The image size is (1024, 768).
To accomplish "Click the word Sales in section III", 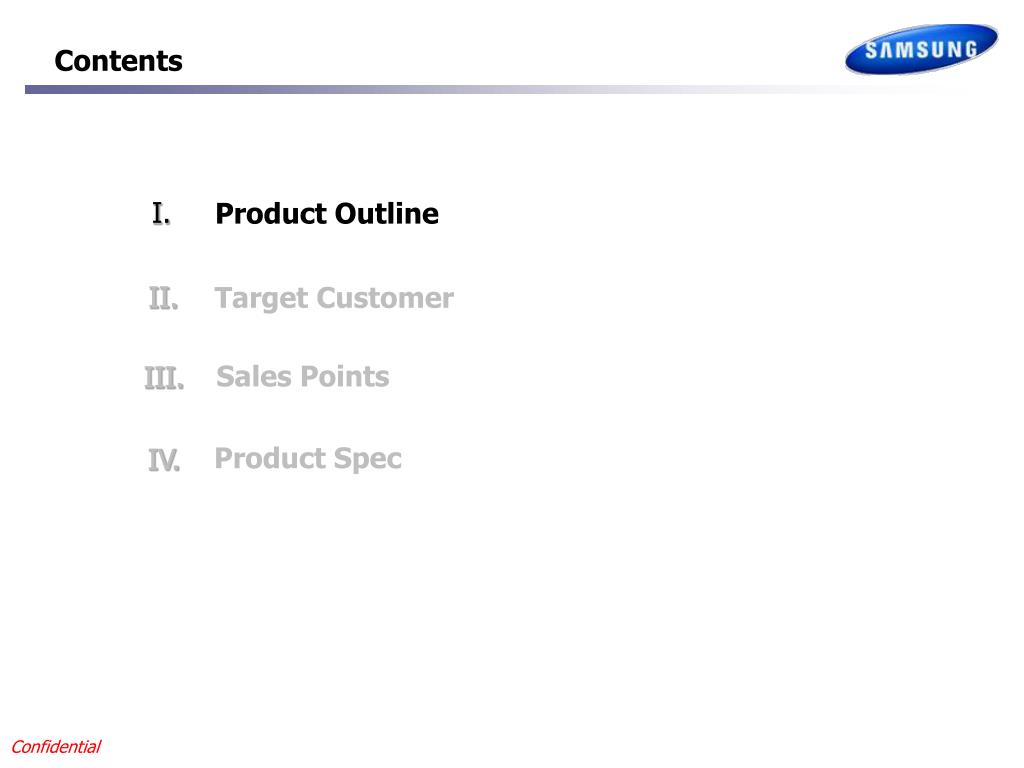I will (x=254, y=377).
